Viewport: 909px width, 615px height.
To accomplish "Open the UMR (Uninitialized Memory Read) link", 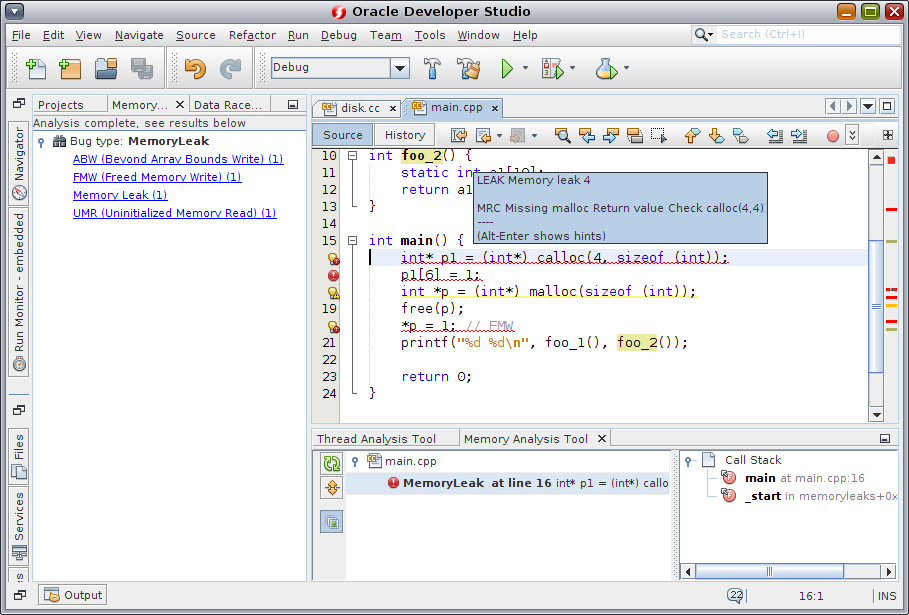I will 174,213.
